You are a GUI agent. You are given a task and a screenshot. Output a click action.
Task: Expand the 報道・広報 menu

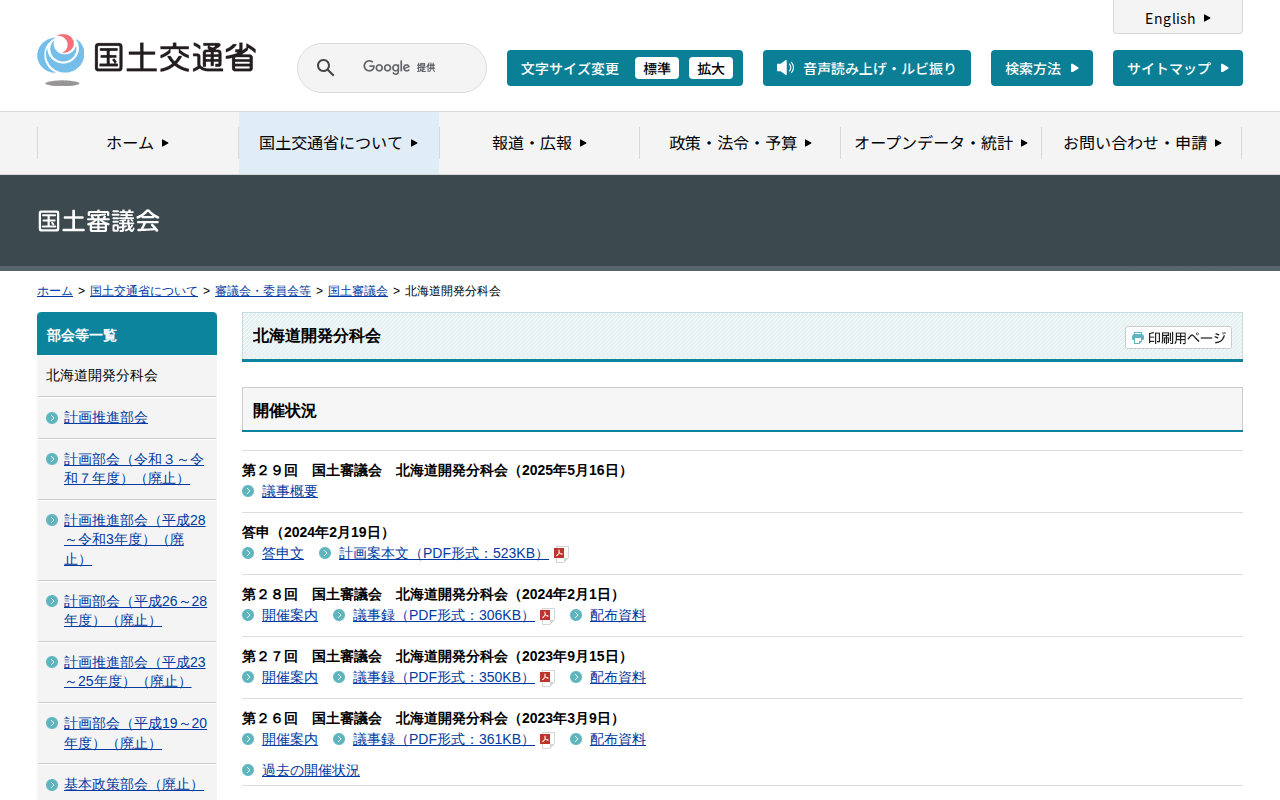coord(539,143)
